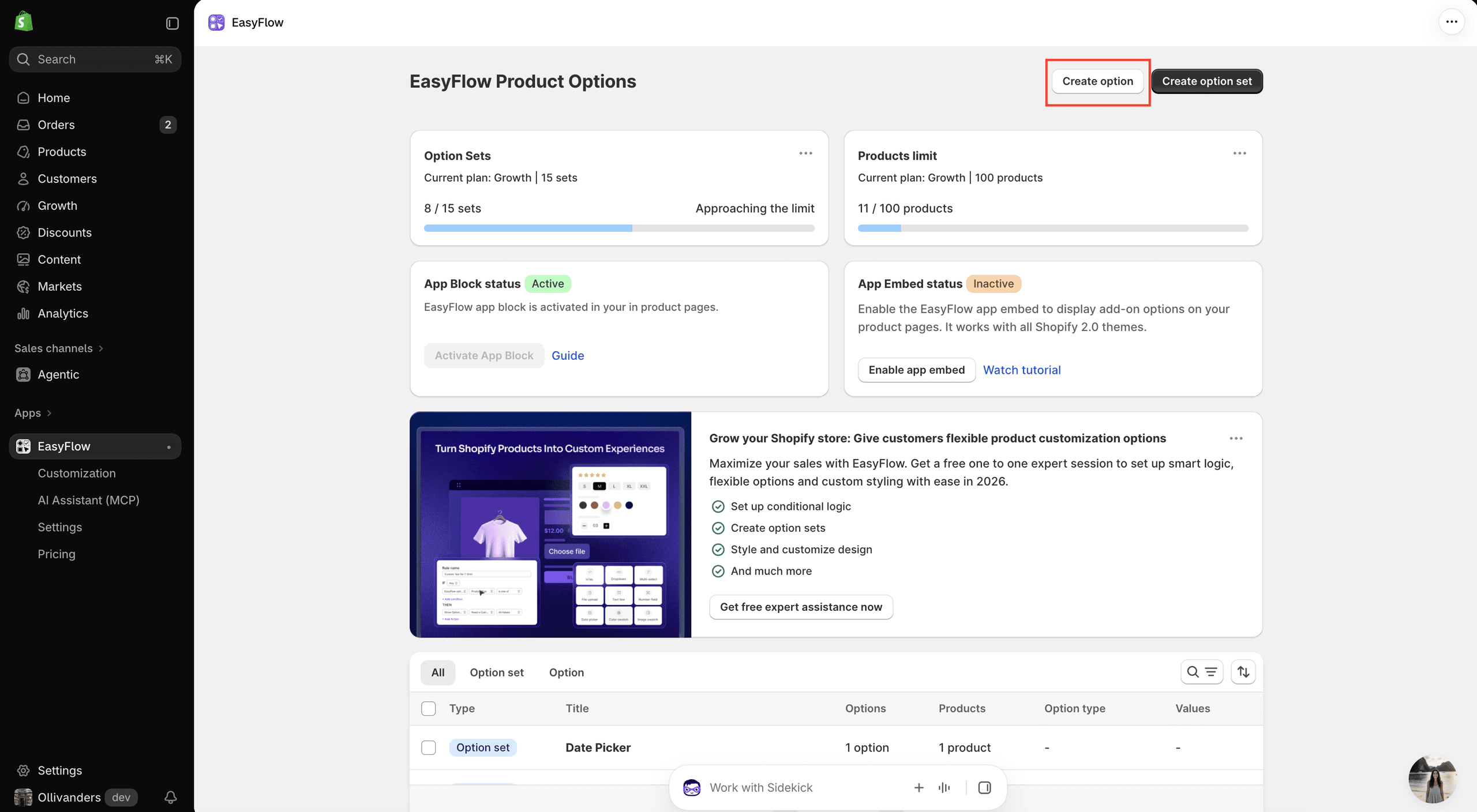
Task: Click the sidebar Search field
Action: 95,59
